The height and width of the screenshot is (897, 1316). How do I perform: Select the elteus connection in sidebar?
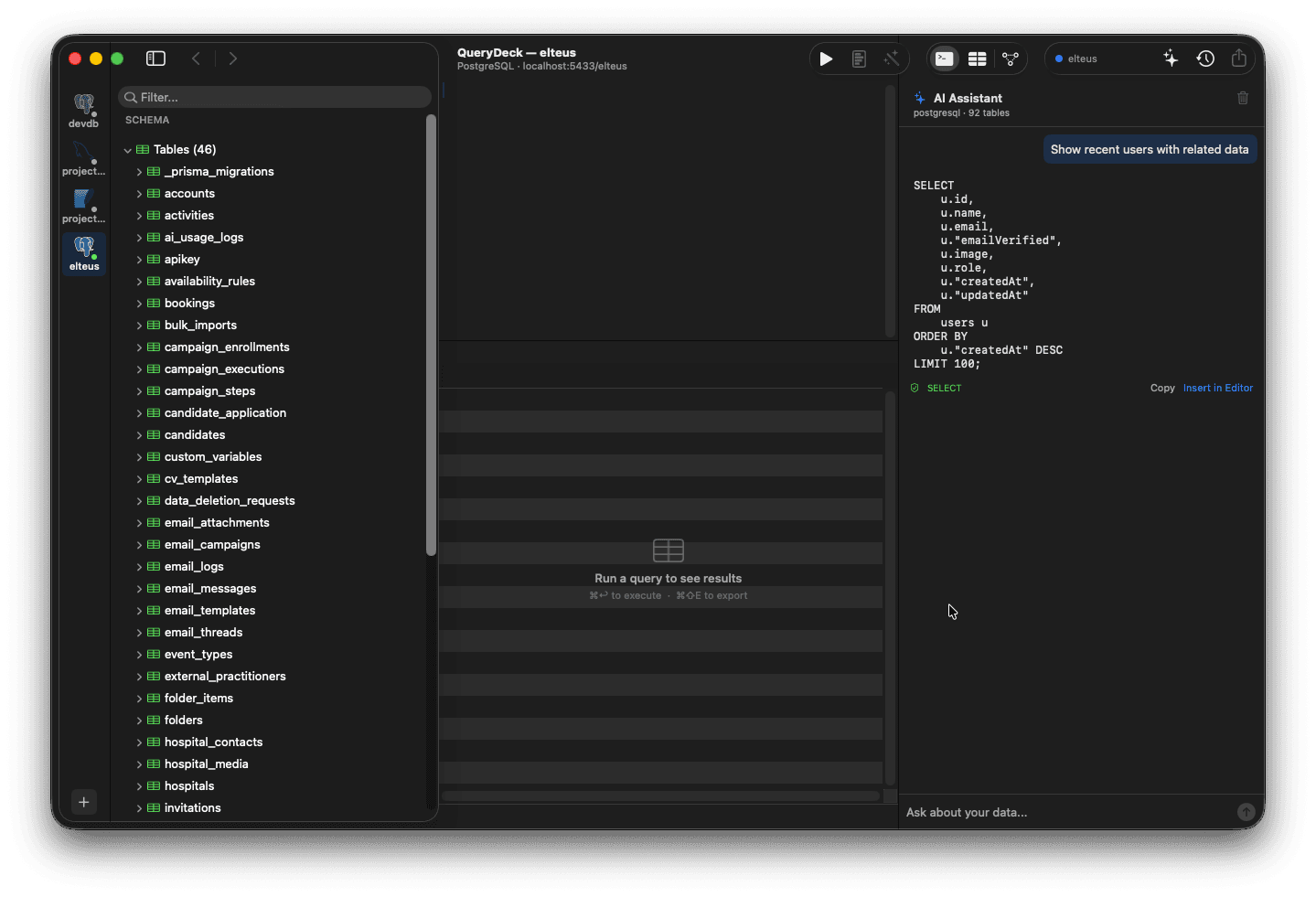click(84, 254)
